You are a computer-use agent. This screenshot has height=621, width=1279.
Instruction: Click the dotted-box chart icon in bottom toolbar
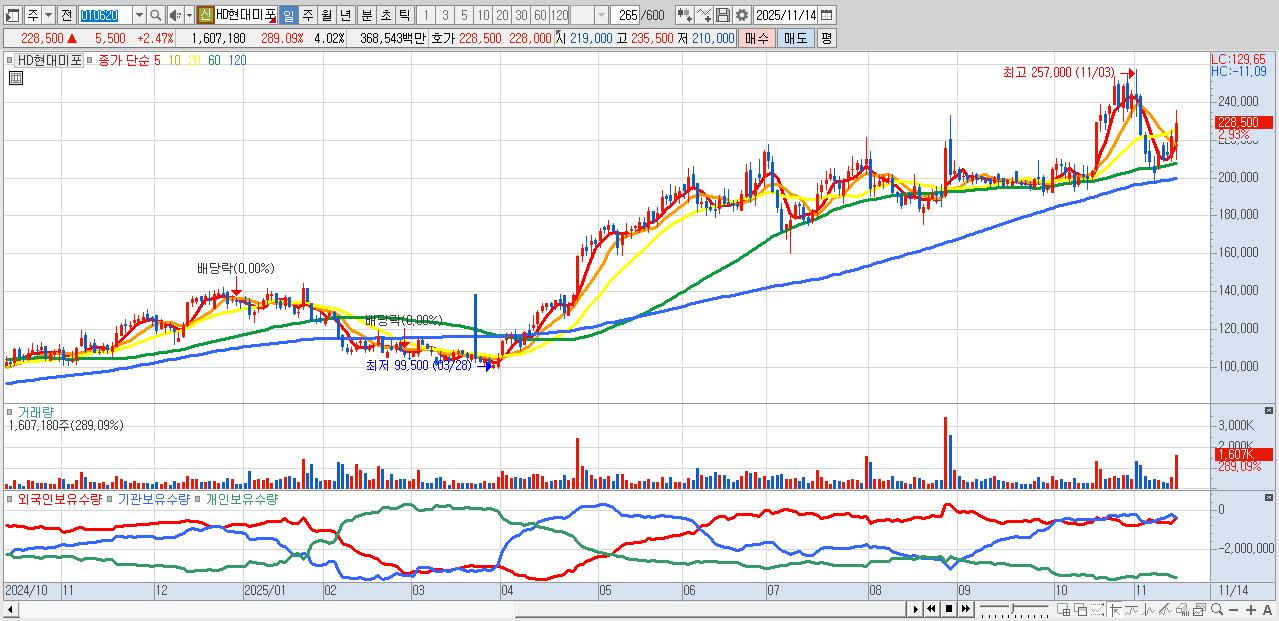1097,609
